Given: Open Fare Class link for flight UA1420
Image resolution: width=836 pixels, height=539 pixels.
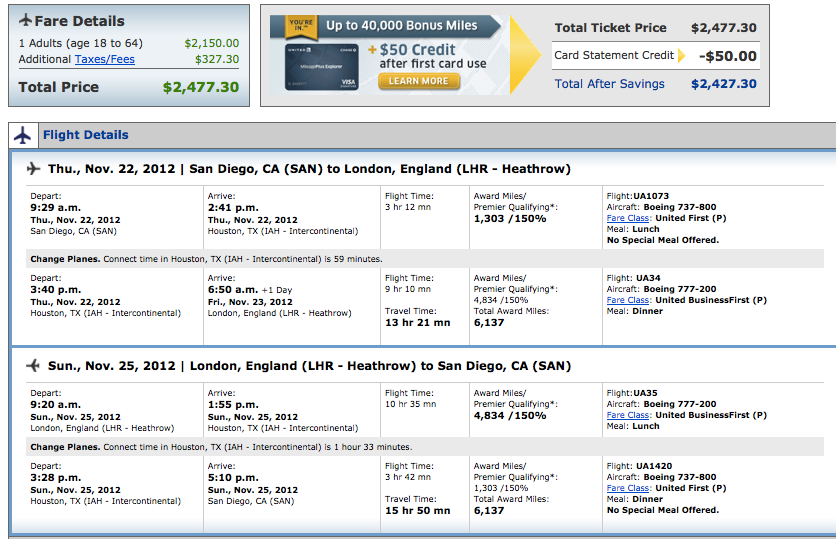Looking at the screenshot, I should click(628, 488).
